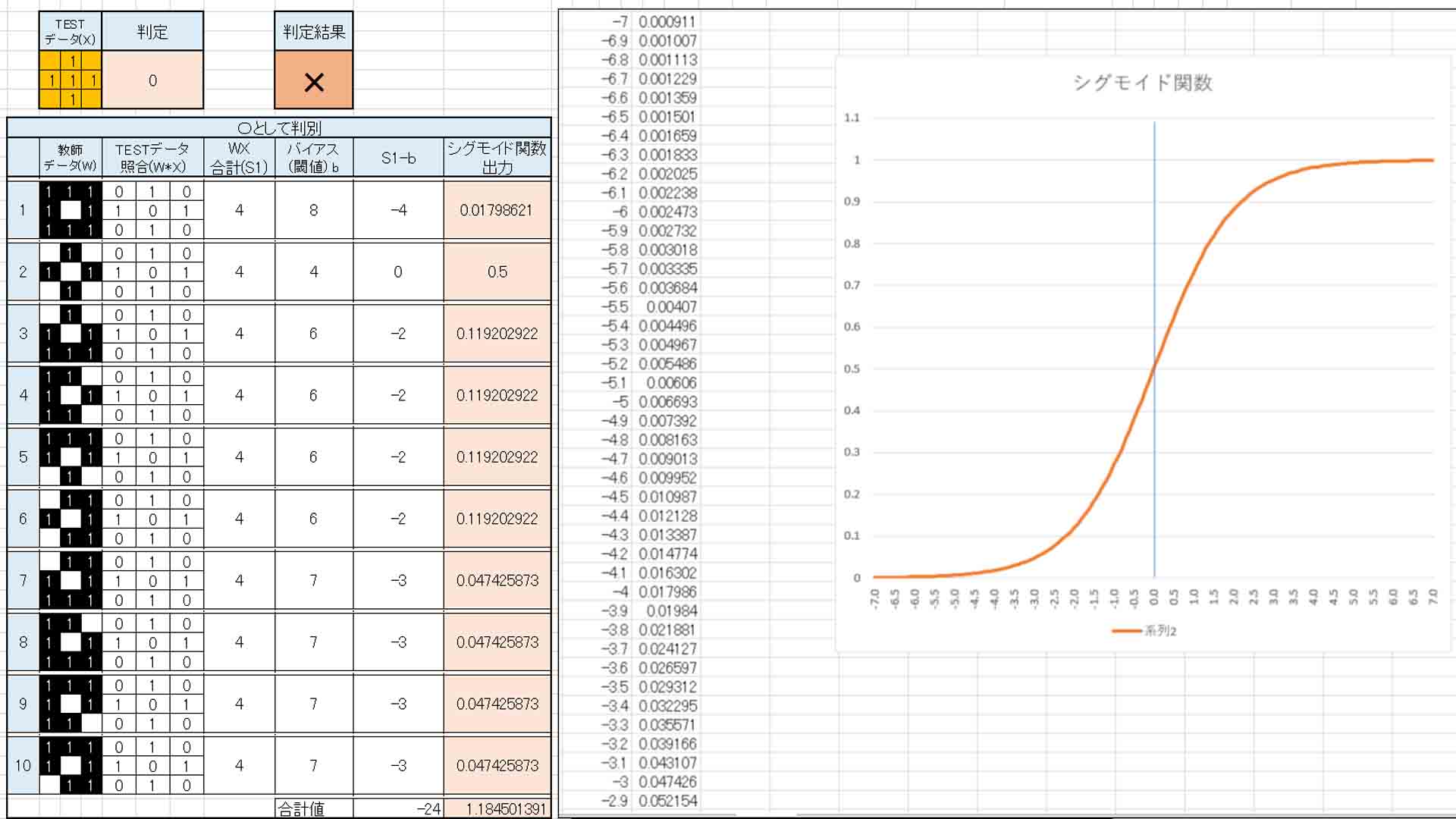This screenshot has height=819, width=1456.
Task: Click the row 2 teacher data pattern
Action: coord(70,272)
